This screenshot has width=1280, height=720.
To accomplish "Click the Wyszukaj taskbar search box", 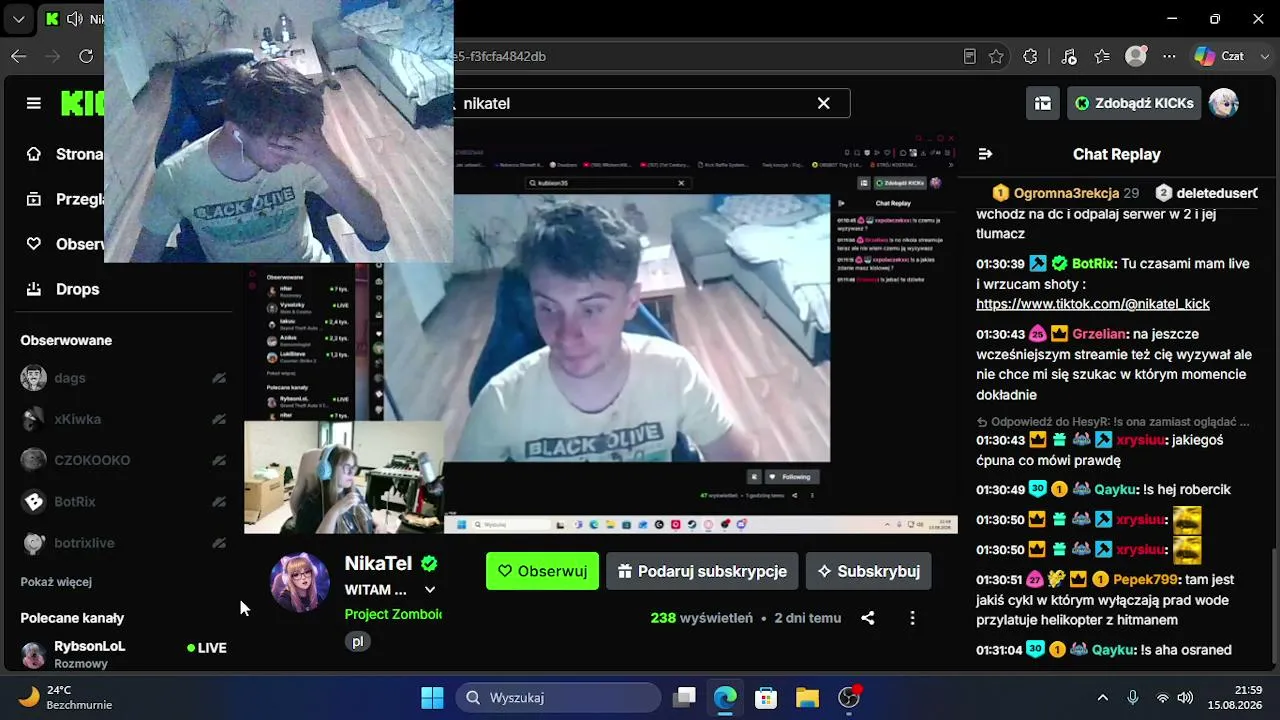I will (x=558, y=697).
